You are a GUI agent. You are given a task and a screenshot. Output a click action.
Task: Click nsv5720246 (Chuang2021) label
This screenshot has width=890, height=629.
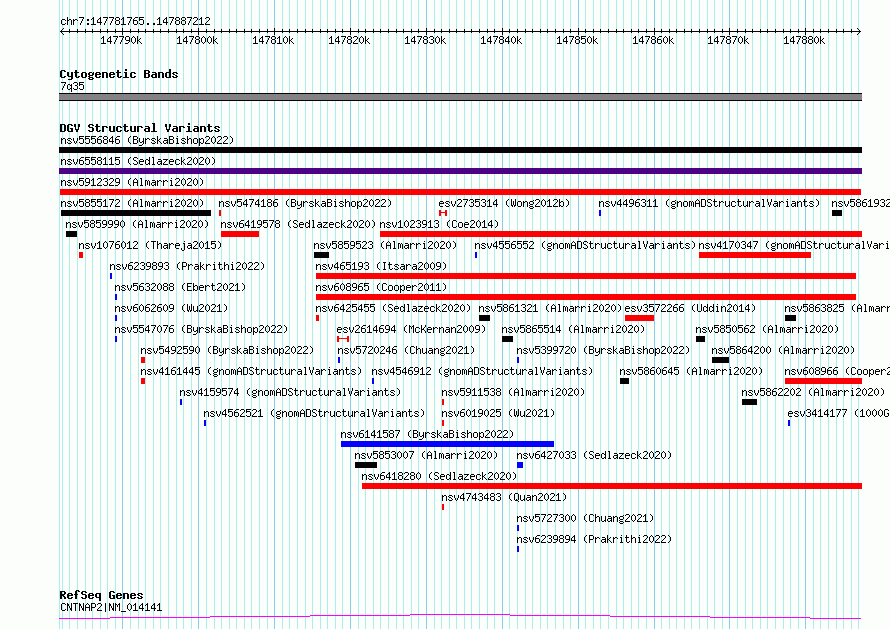[x=406, y=350]
